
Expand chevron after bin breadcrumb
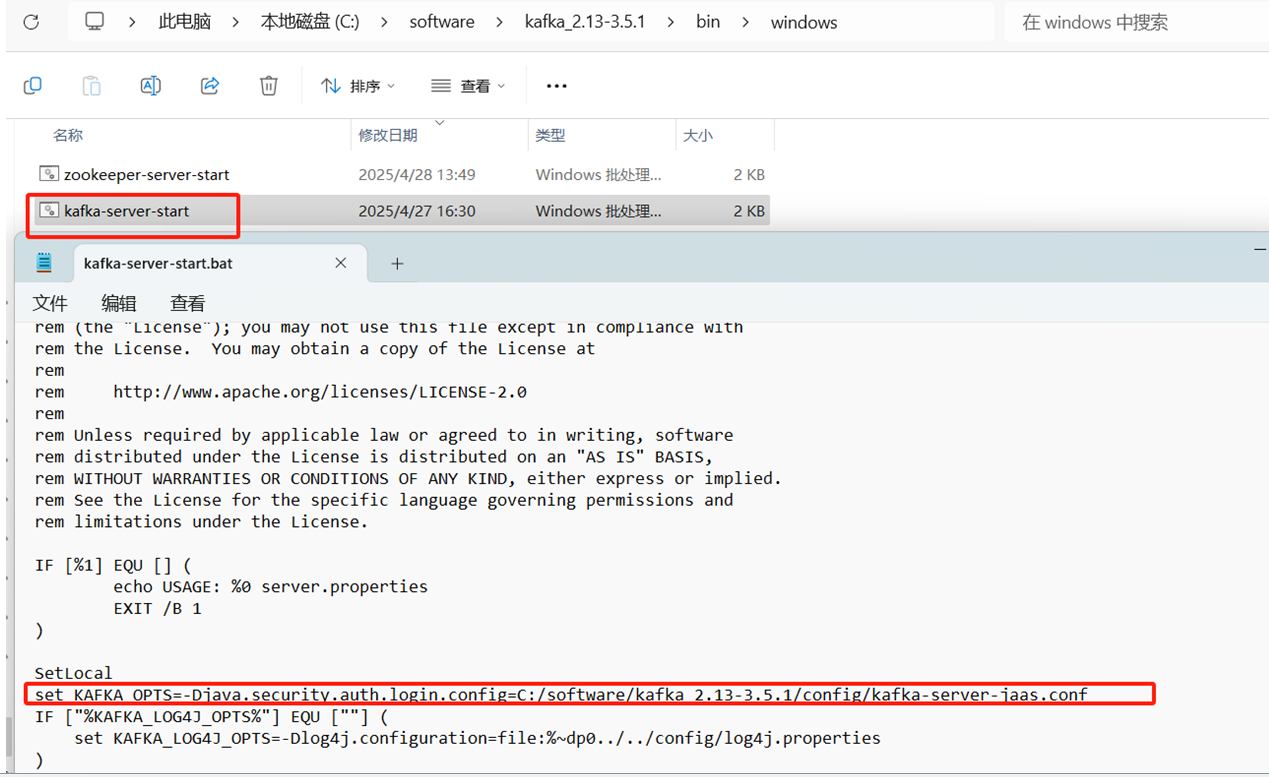point(744,21)
